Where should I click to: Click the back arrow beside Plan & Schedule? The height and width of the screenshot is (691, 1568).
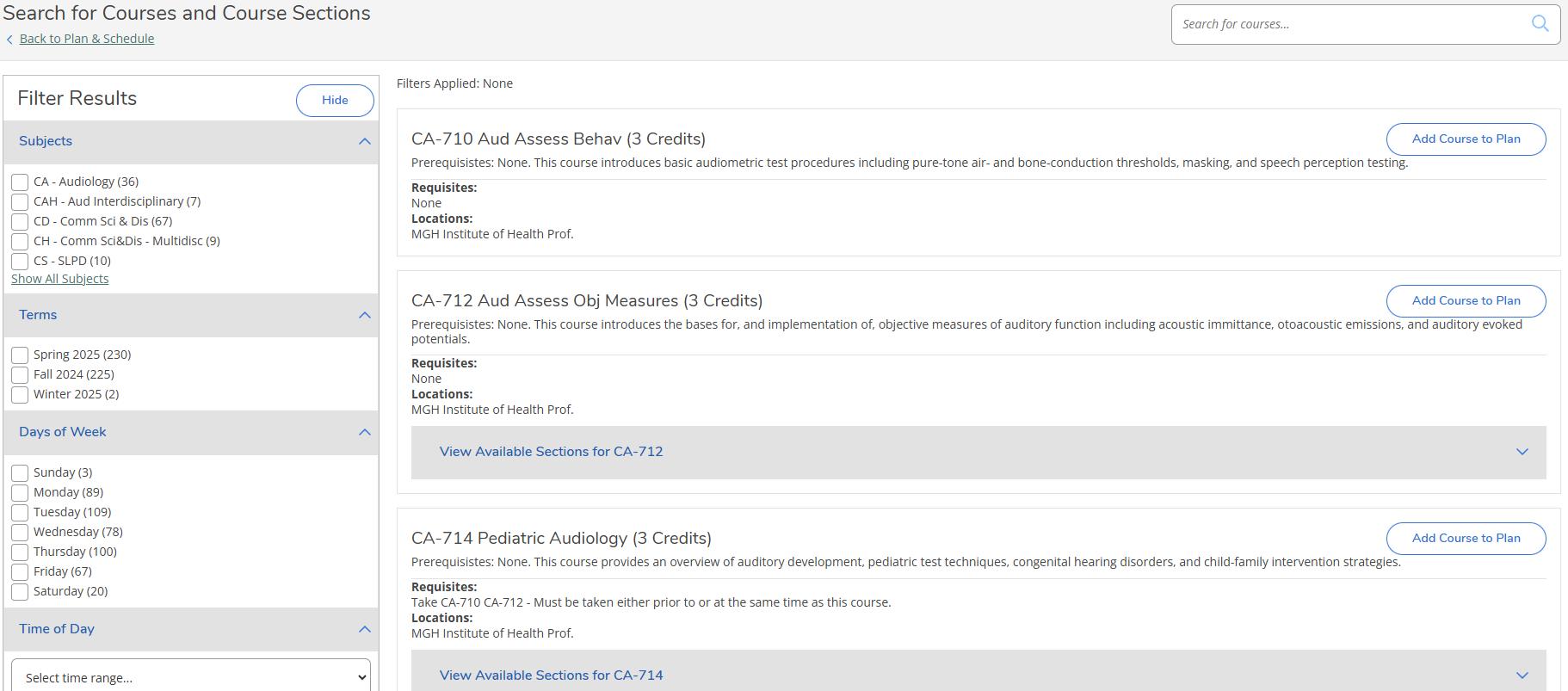[9, 39]
